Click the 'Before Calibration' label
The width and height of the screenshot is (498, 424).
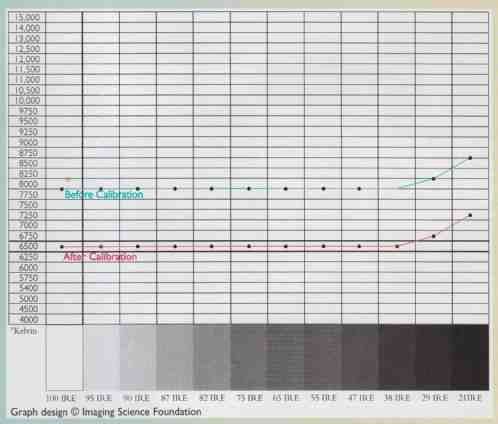pos(104,194)
